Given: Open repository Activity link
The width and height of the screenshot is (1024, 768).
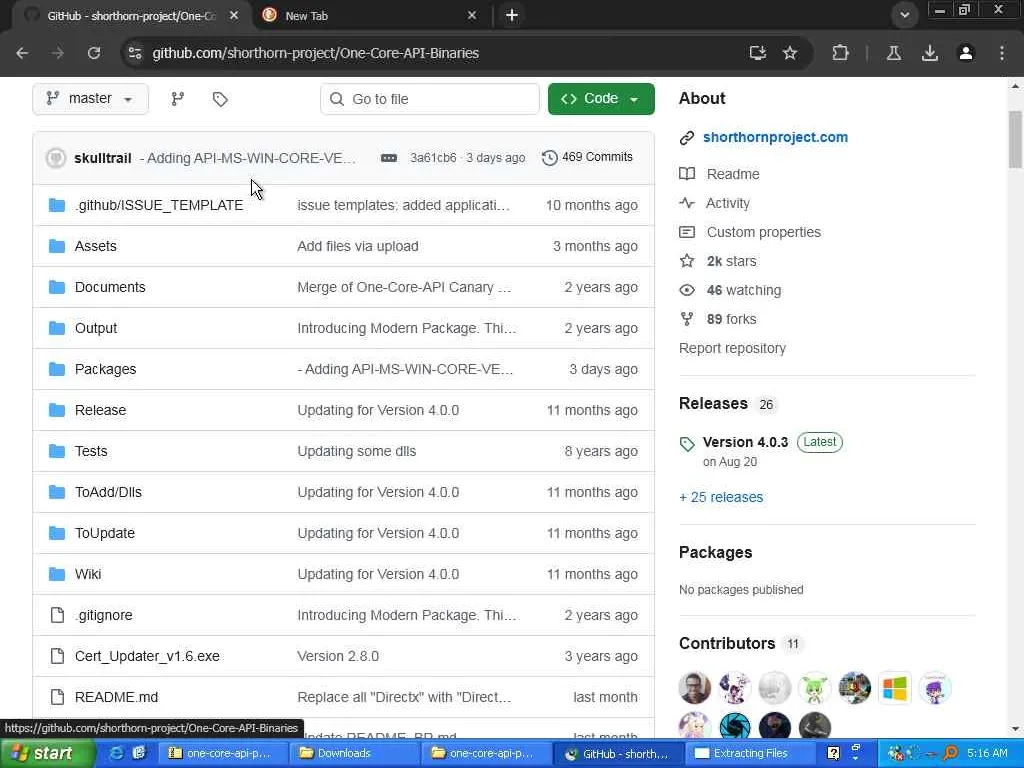Looking at the screenshot, I should pos(728,203).
